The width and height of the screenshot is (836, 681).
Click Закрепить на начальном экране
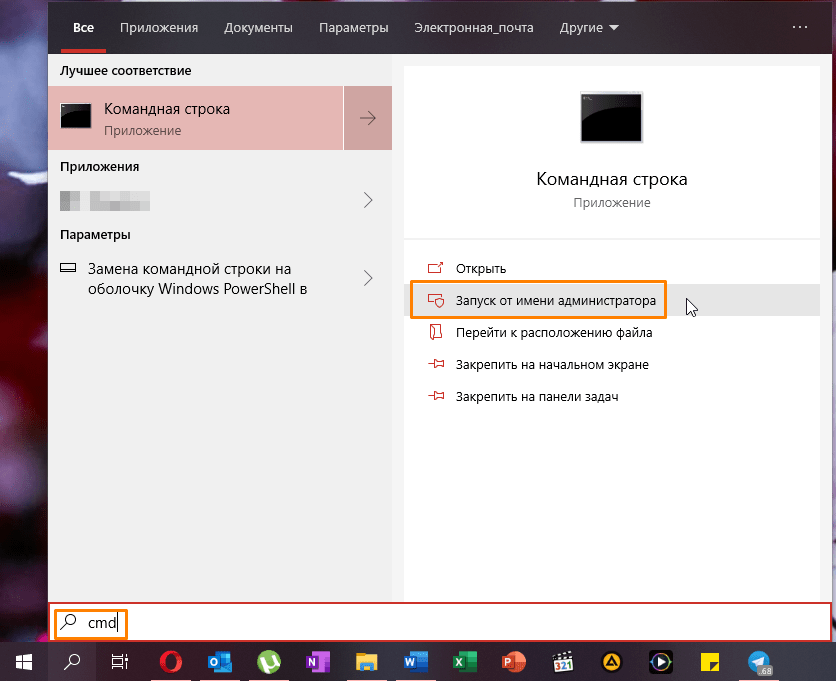(552, 364)
